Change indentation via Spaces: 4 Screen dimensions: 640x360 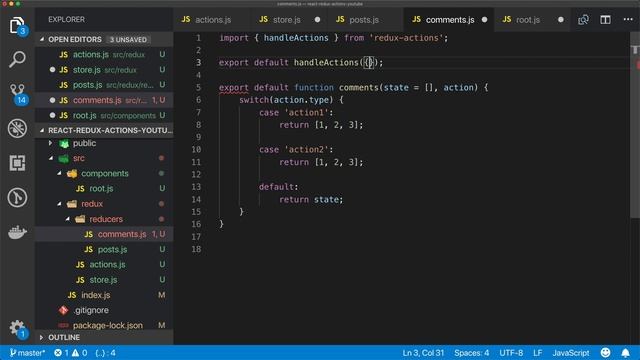tap(471, 353)
